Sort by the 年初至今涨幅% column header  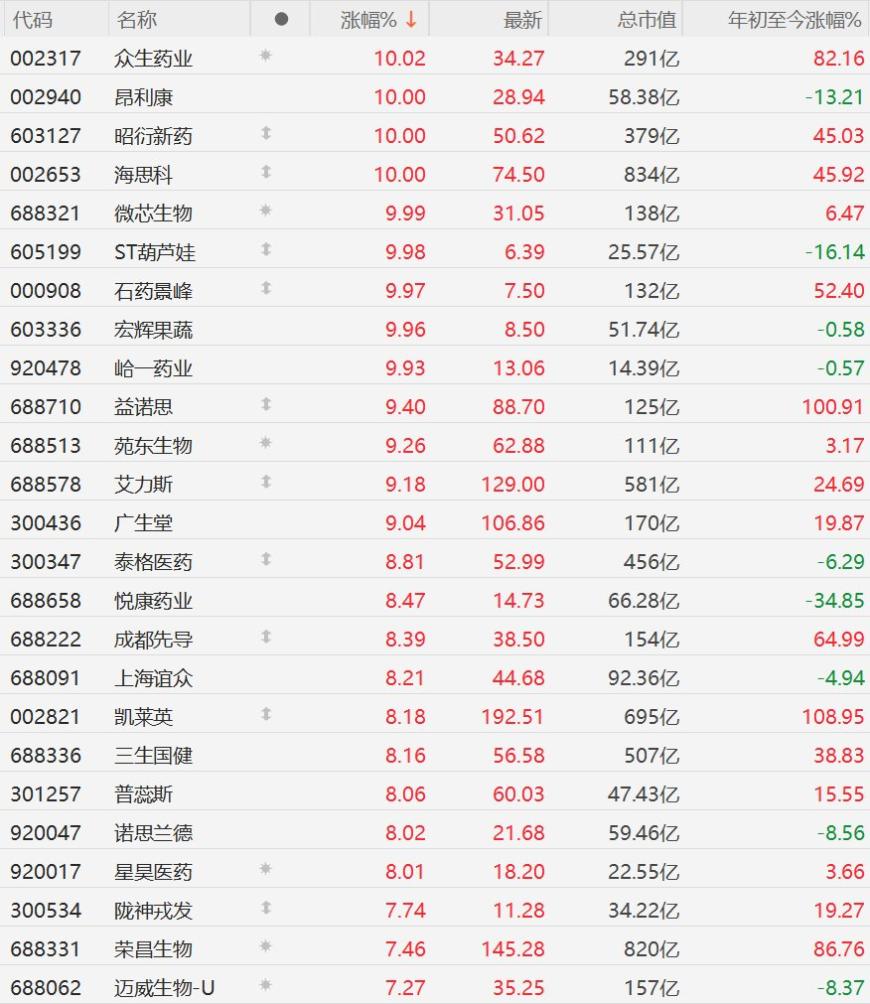pyautogui.click(x=794, y=20)
